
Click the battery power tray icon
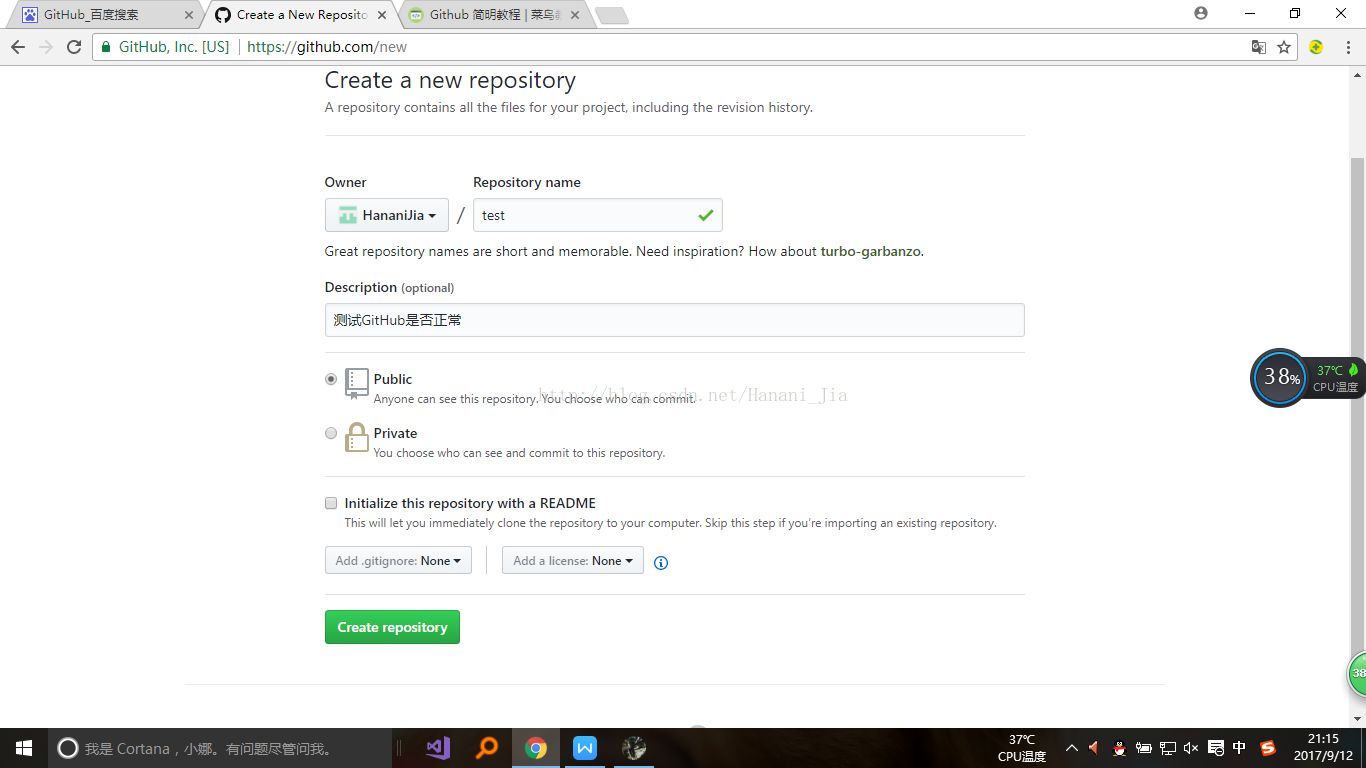point(1144,748)
